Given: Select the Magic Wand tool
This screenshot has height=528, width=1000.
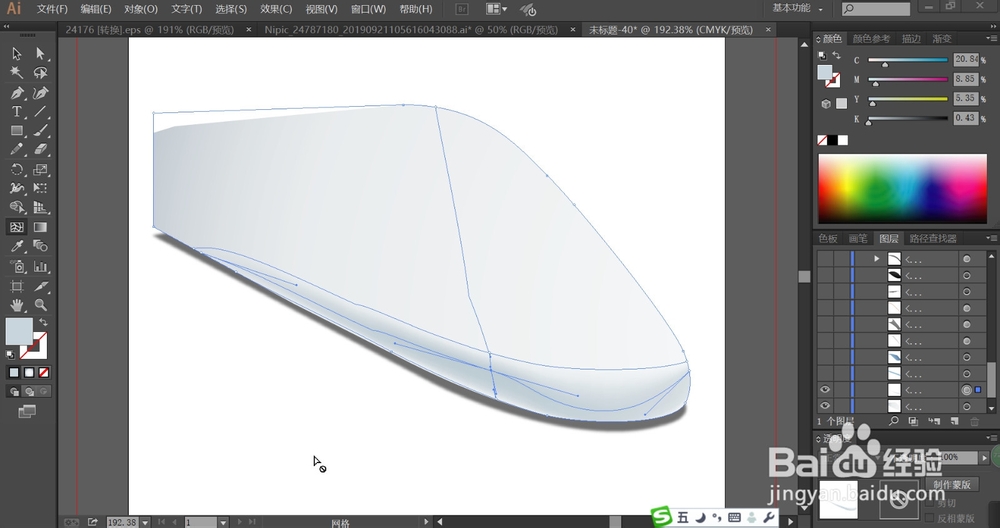Looking at the screenshot, I should (x=17, y=73).
